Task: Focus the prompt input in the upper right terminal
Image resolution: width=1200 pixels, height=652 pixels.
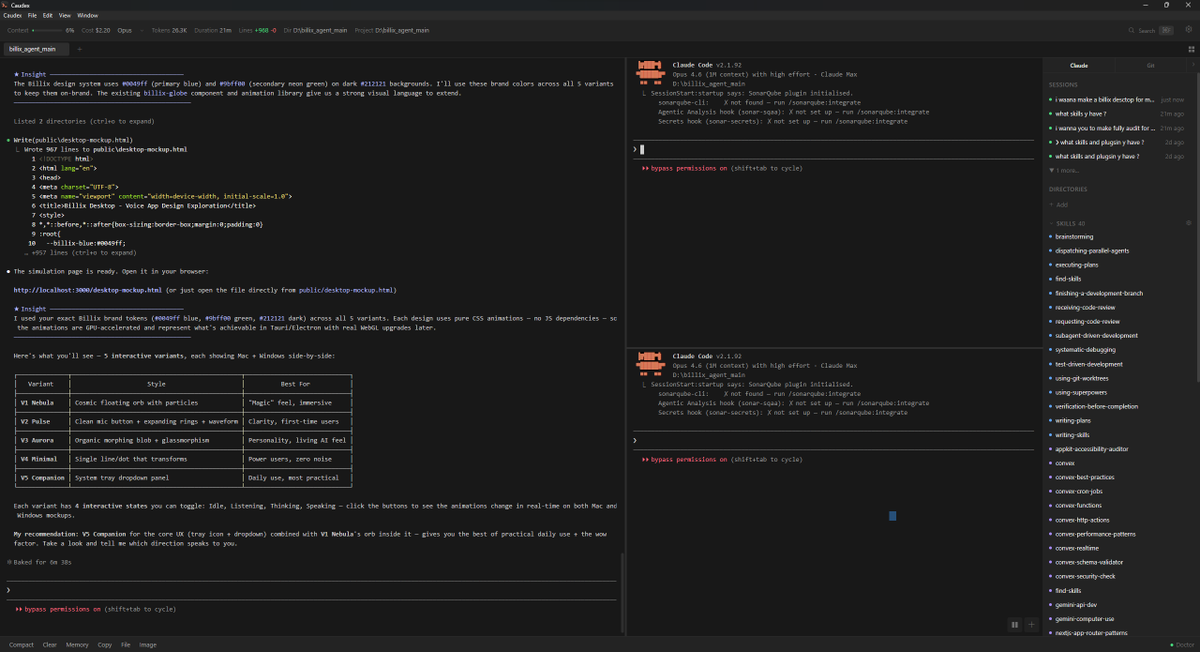Action: (x=835, y=149)
